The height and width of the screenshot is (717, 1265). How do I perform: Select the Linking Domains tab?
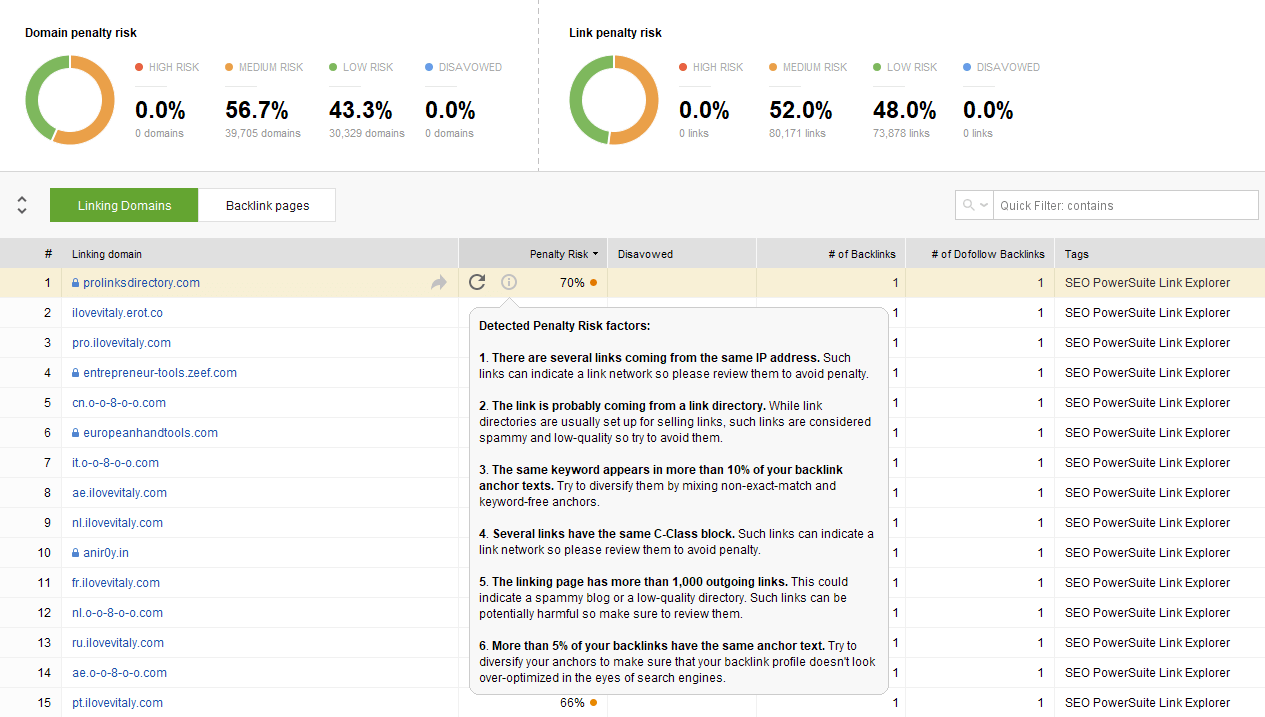pos(124,205)
